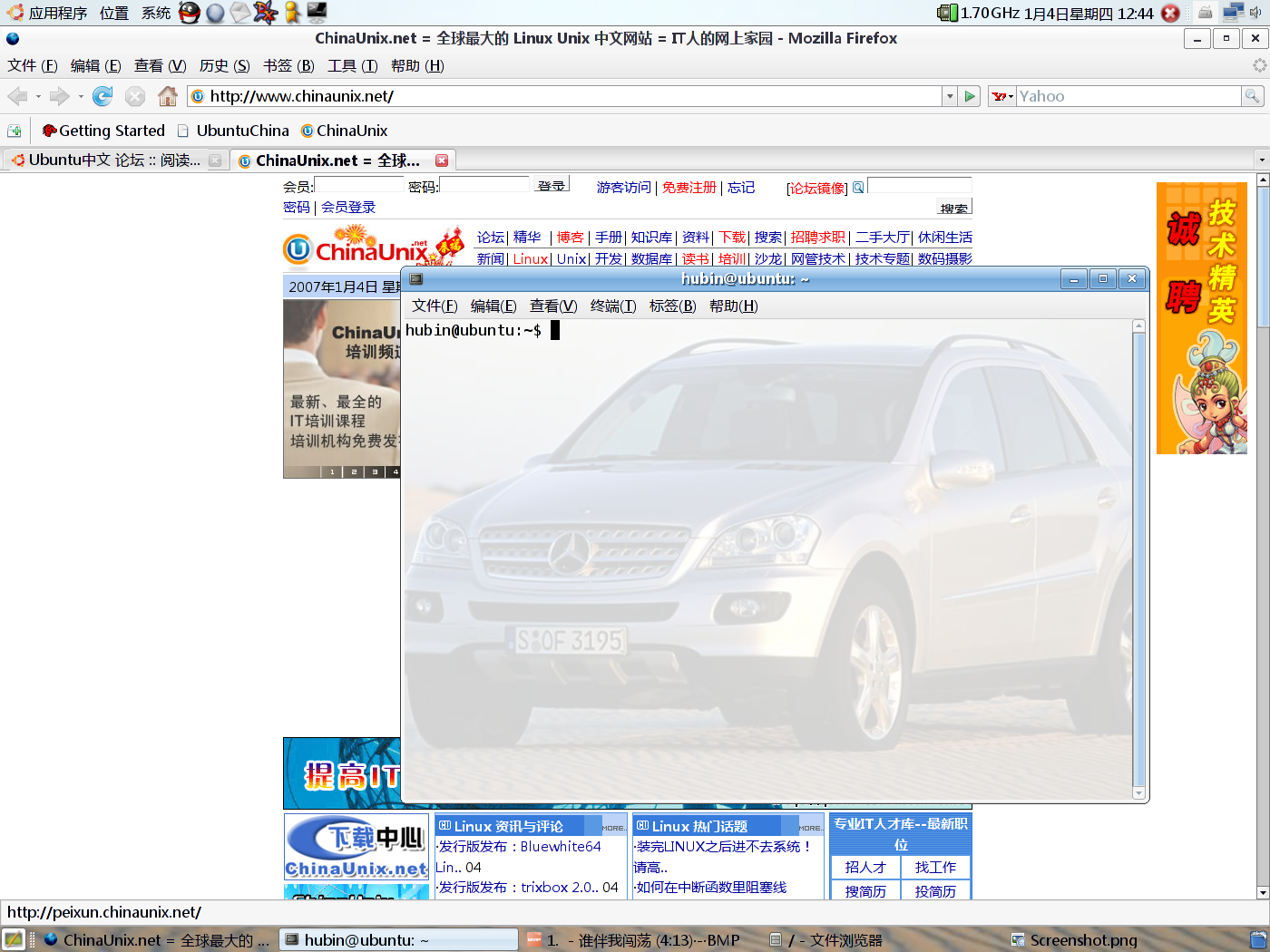
Task: Go to the Firefox home page
Action: [x=168, y=96]
